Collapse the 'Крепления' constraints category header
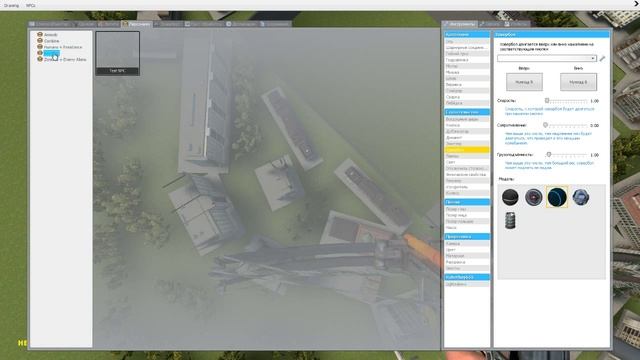Screen dimensions: 640x360 coord(467,35)
